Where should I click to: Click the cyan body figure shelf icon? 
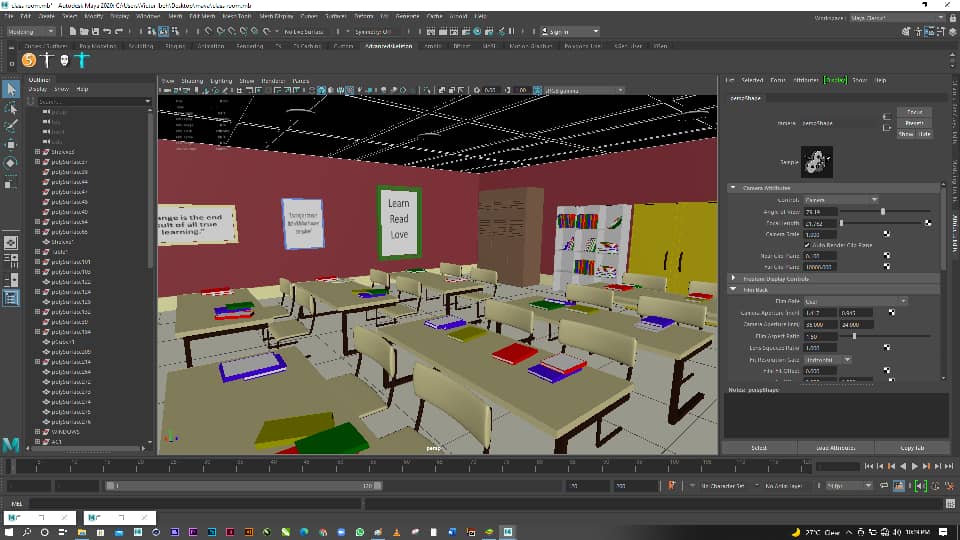coord(82,60)
